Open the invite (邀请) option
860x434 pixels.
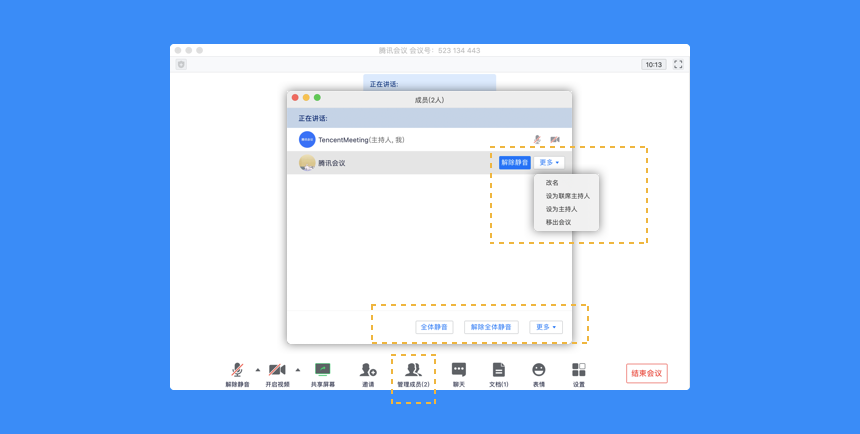pyautogui.click(x=368, y=375)
